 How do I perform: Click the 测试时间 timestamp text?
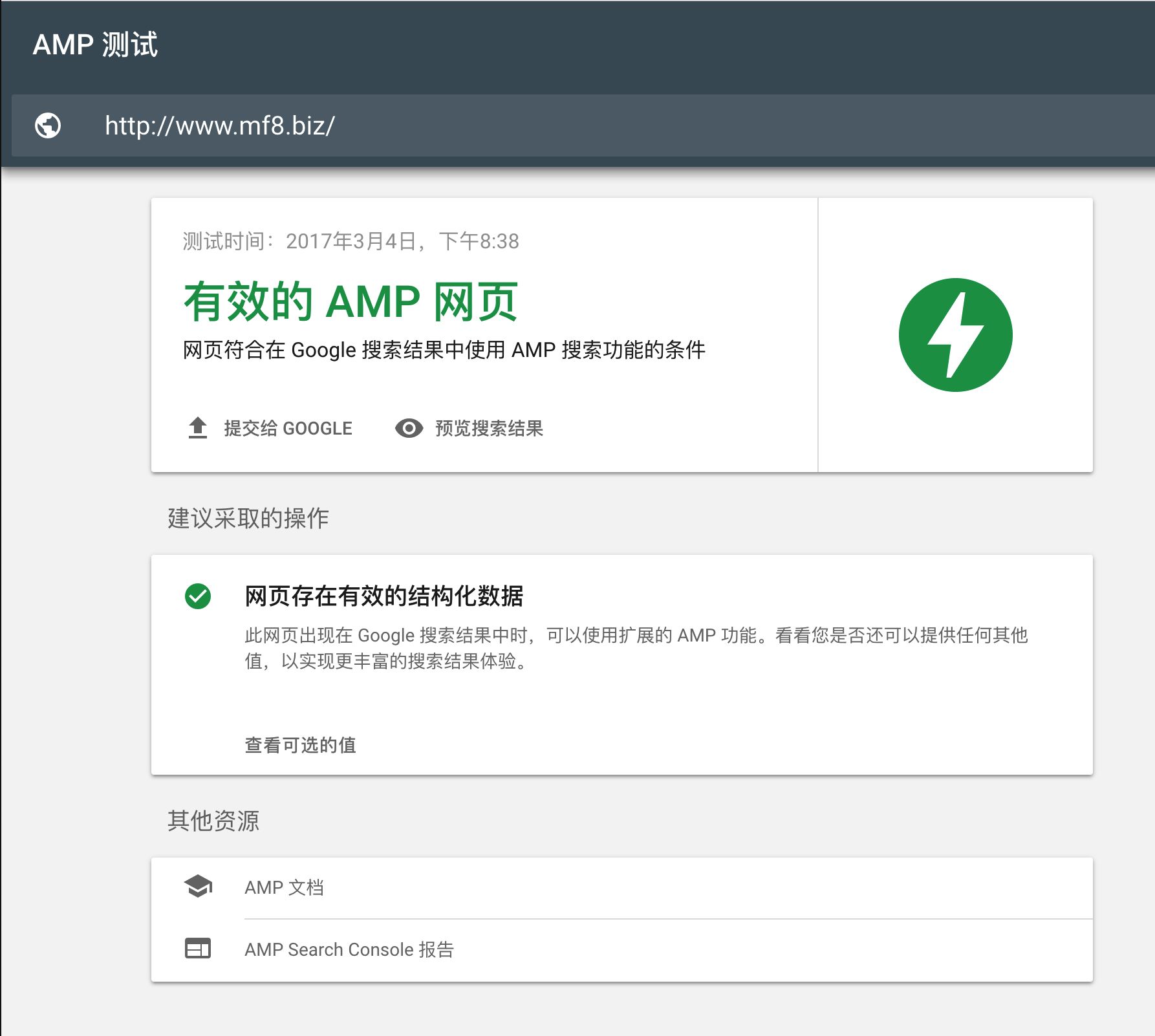pyautogui.click(x=351, y=241)
